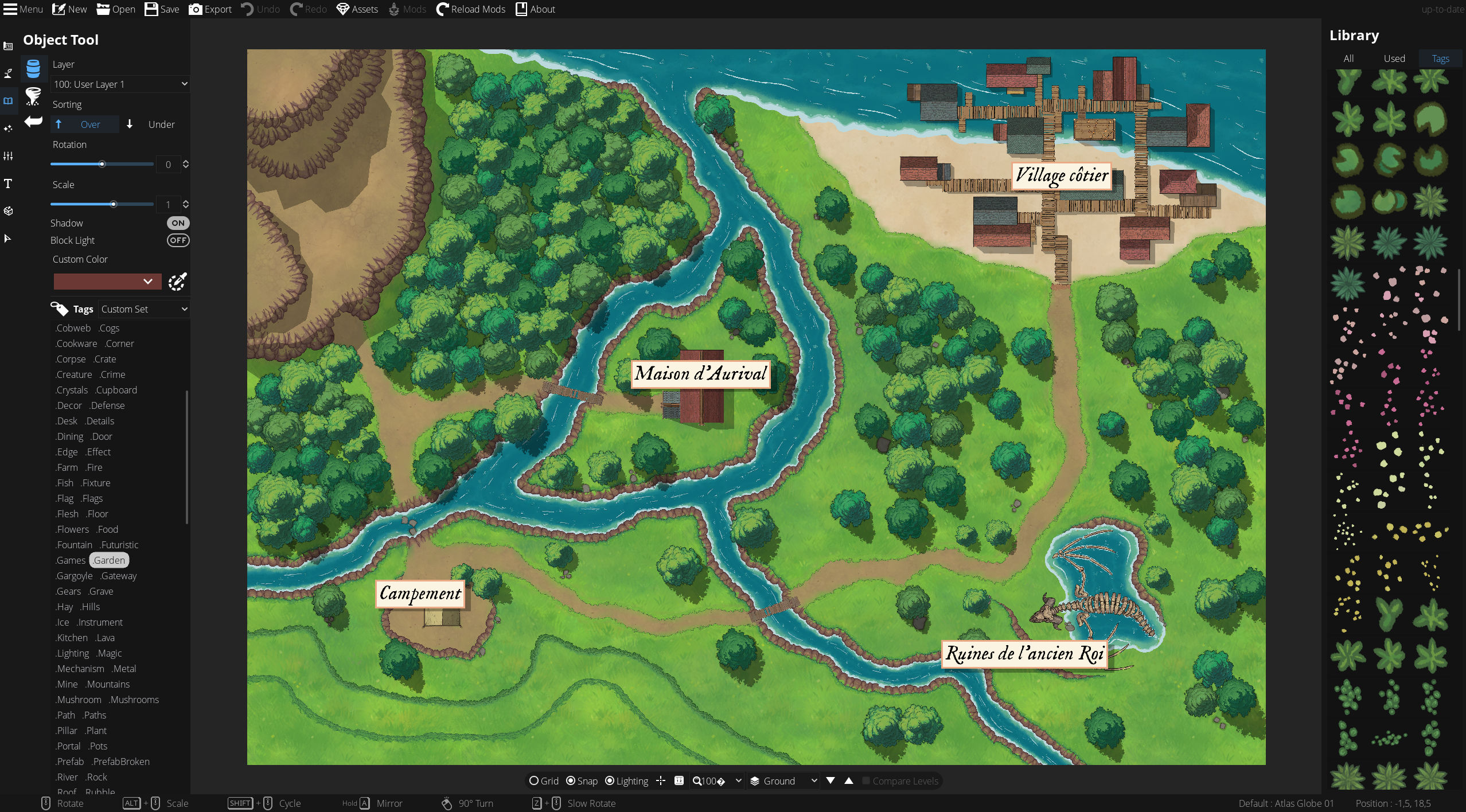Toggle the Block Light OFF switch
Image resolution: width=1466 pixels, height=812 pixels.
coord(178,240)
